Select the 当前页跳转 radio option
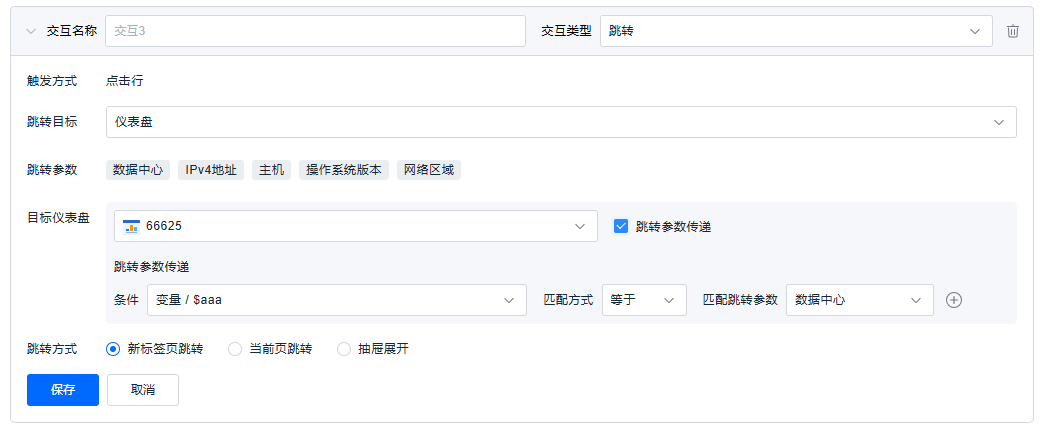1044x431 pixels. (x=235, y=349)
